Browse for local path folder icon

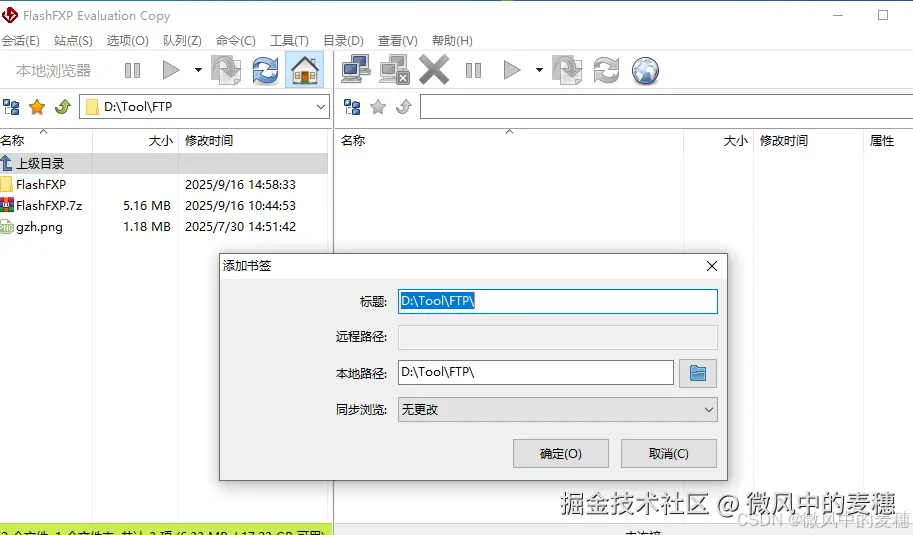698,373
